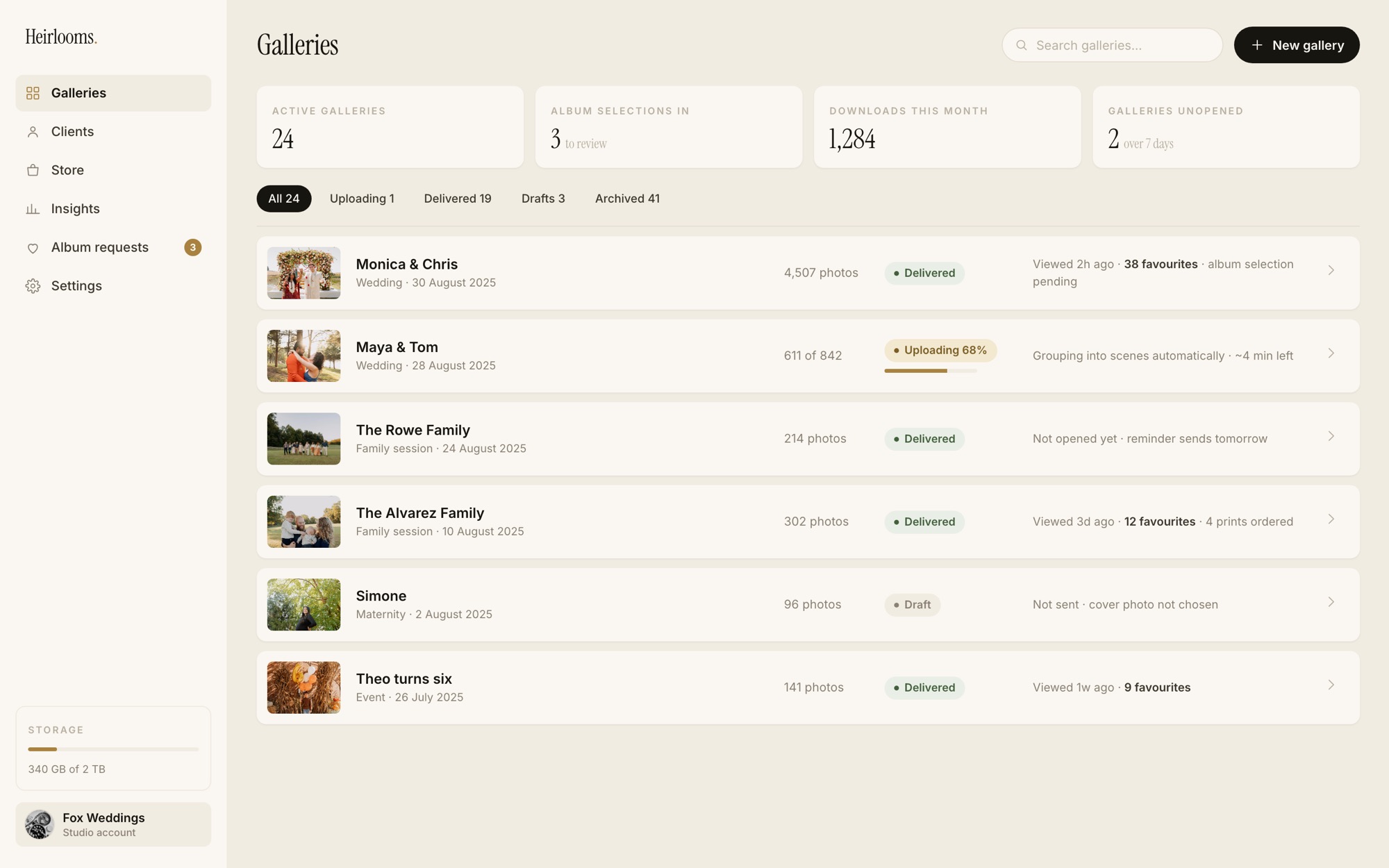Open The Rowe Family row chevron

pos(1331,436)
